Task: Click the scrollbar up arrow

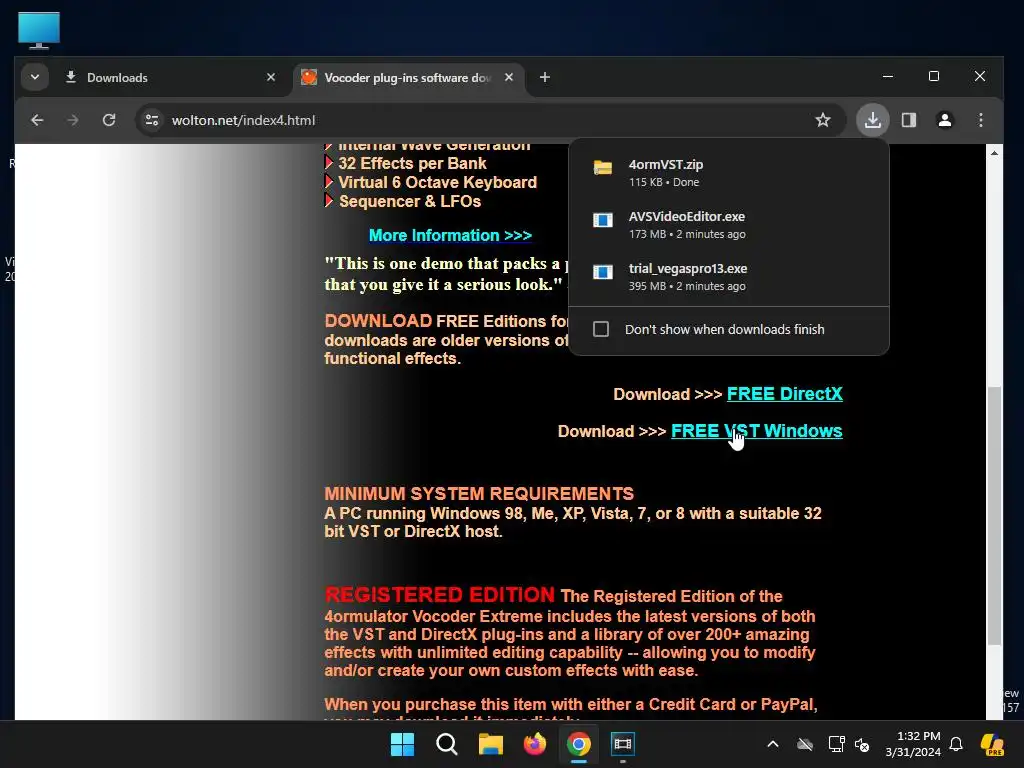Action: point(994,153)
